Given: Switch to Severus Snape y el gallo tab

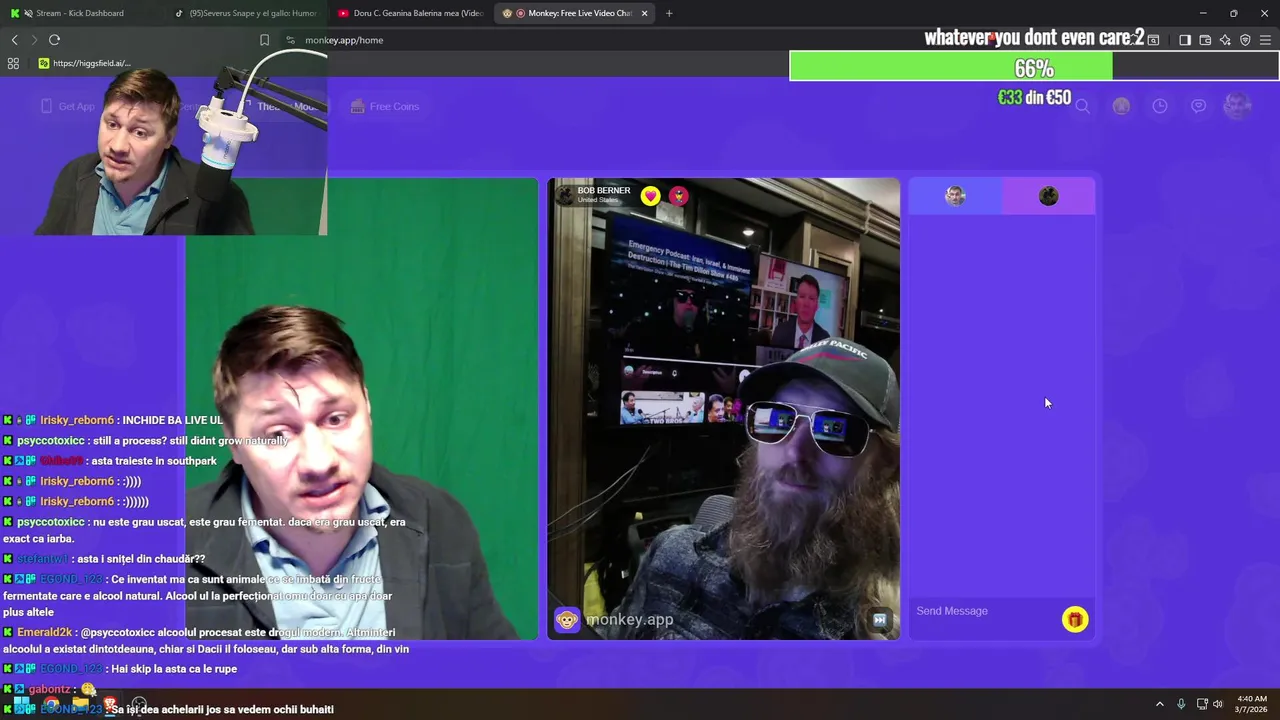Looking at the screenshot, I should pyautogui.click(x=245, y=13).
